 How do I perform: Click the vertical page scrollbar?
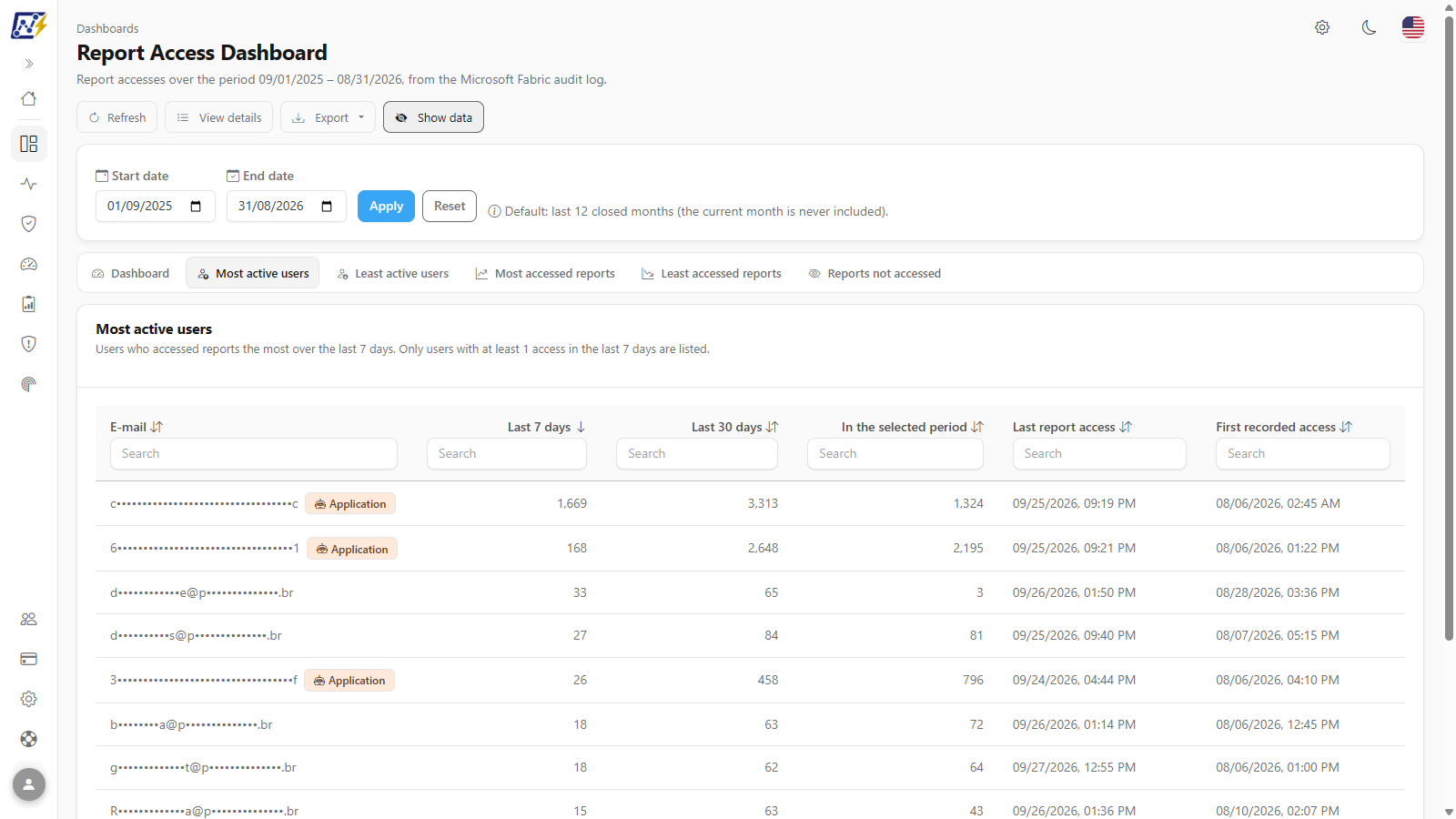click(x=1449, y=328)
